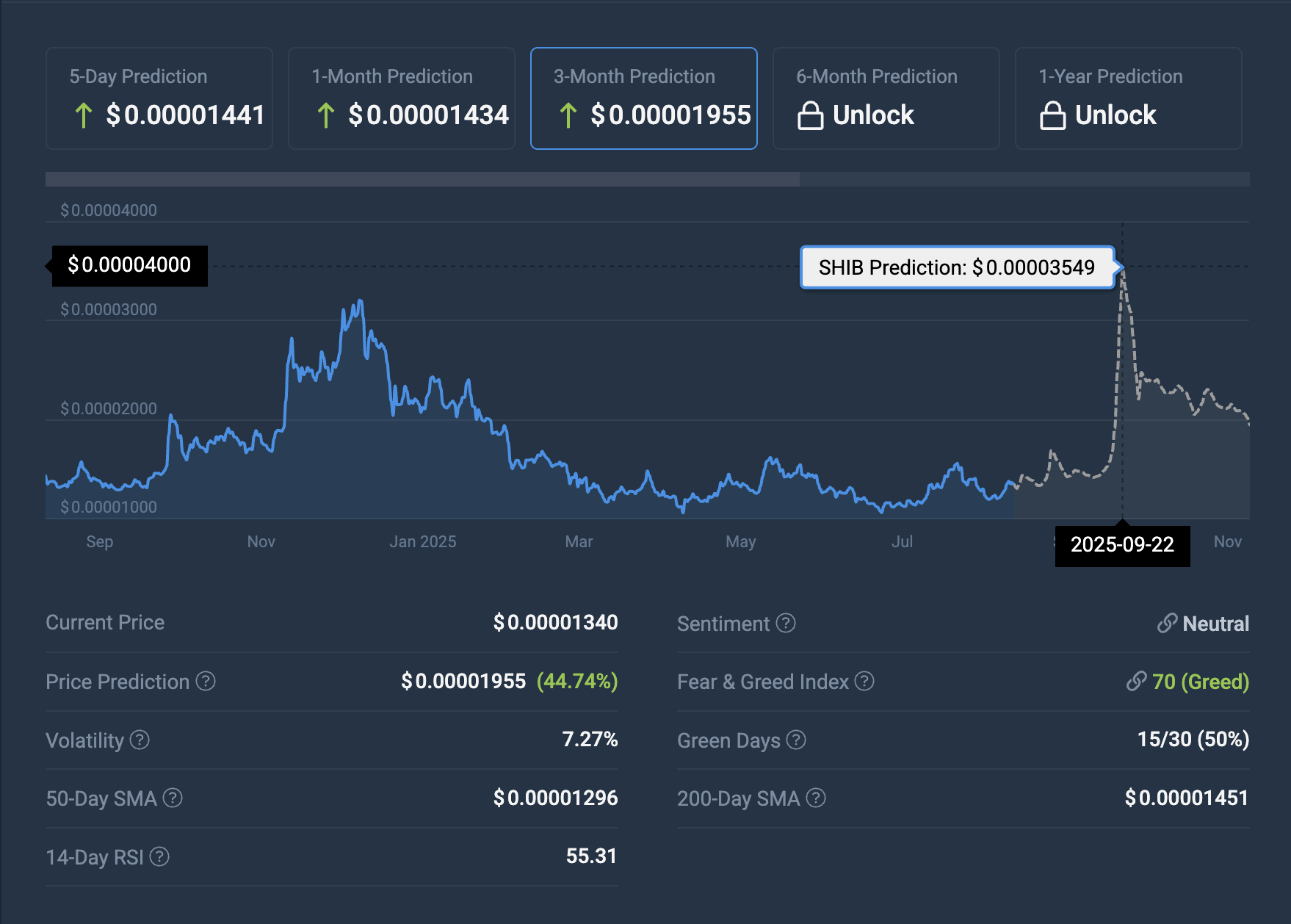Screen dimensions: 1291x924
Task: Click the green up arrow beside $0.00001434
Action: point(326,115)
